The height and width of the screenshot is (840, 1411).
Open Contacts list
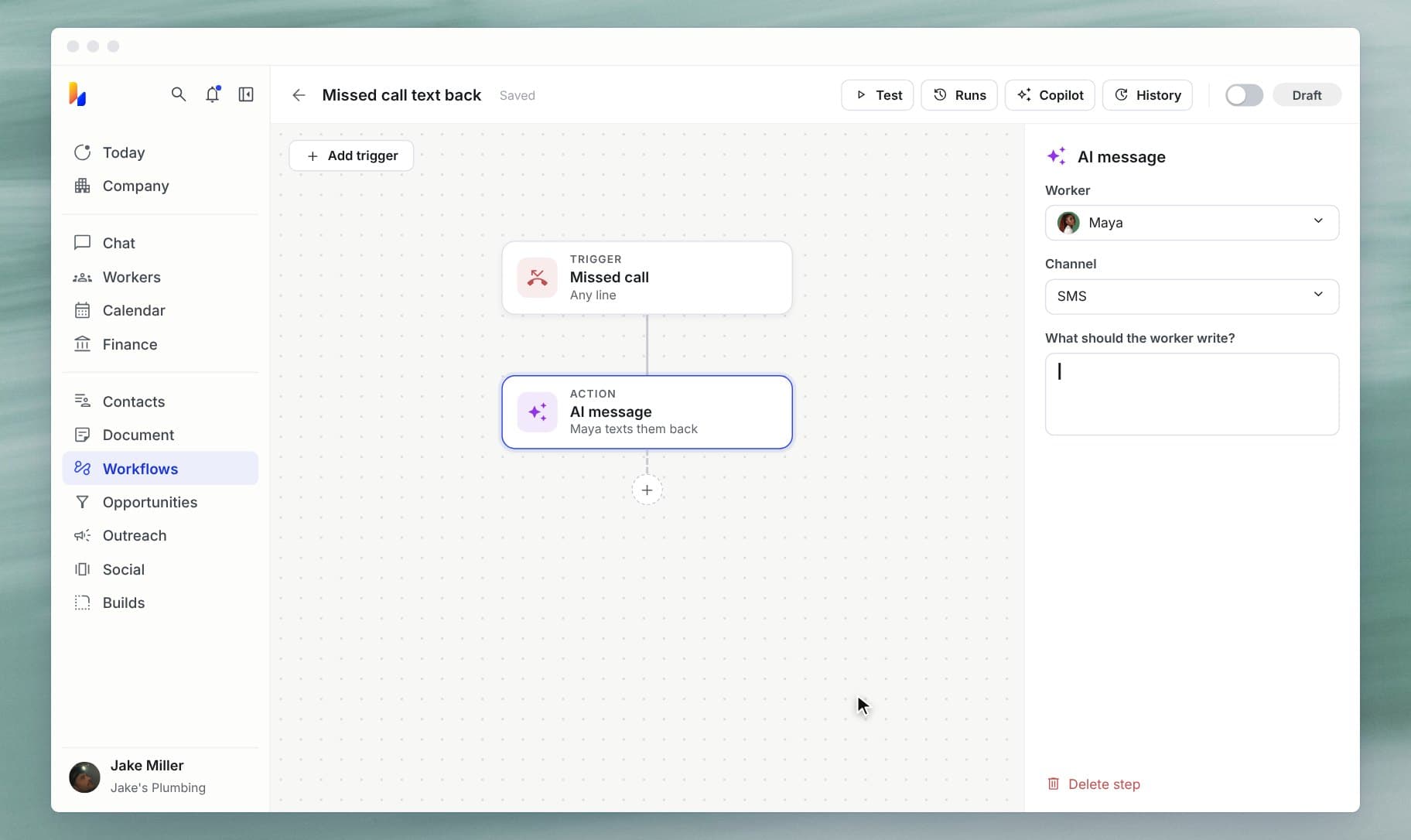(x=160, y=401)
